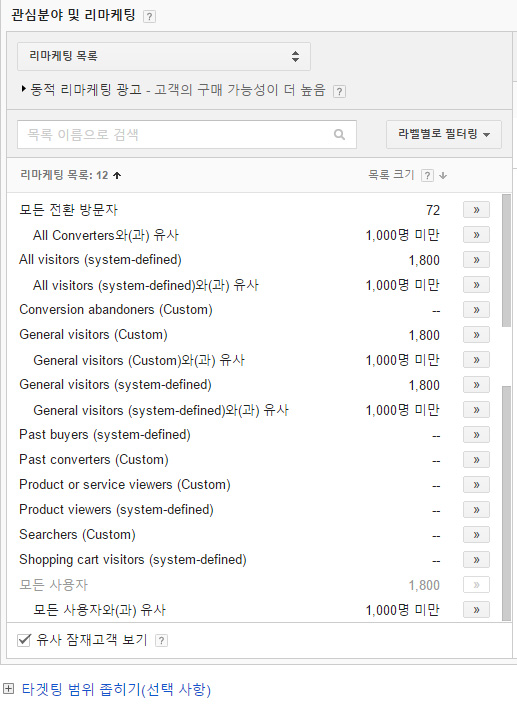The image size is (517, 717).
Task: Open the 리마케팅 목록 dropdown selector
Action: click(164, 56)
